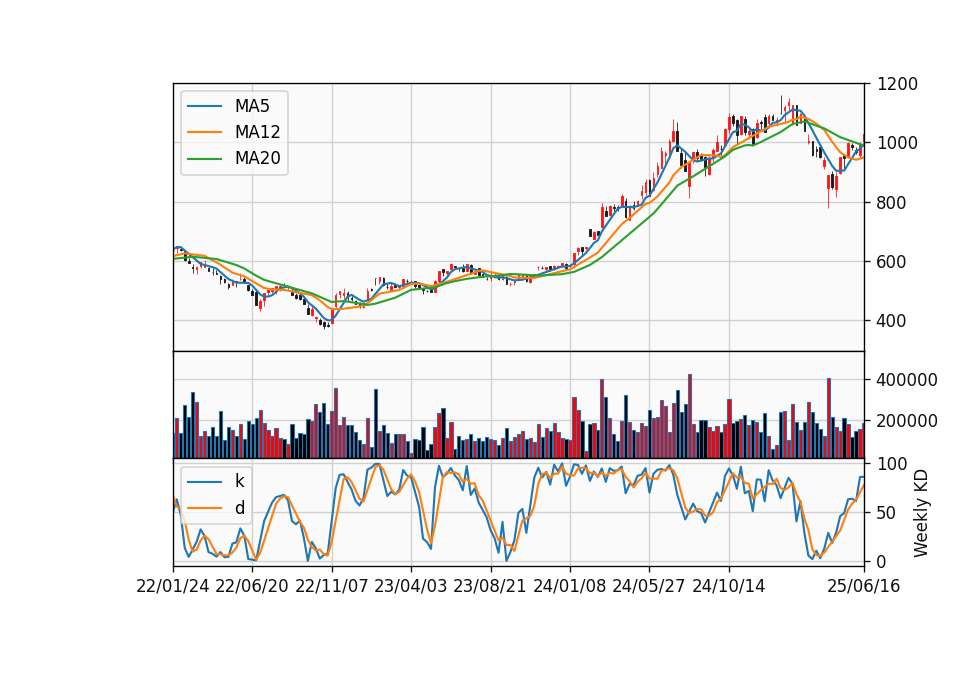Click the 200000 volume axis label
The height and width of the screenshot is (690, 960).
pos(907,421)
